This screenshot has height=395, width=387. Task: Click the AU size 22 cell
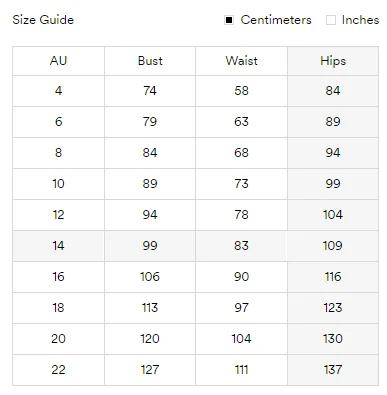coord(58,370)
